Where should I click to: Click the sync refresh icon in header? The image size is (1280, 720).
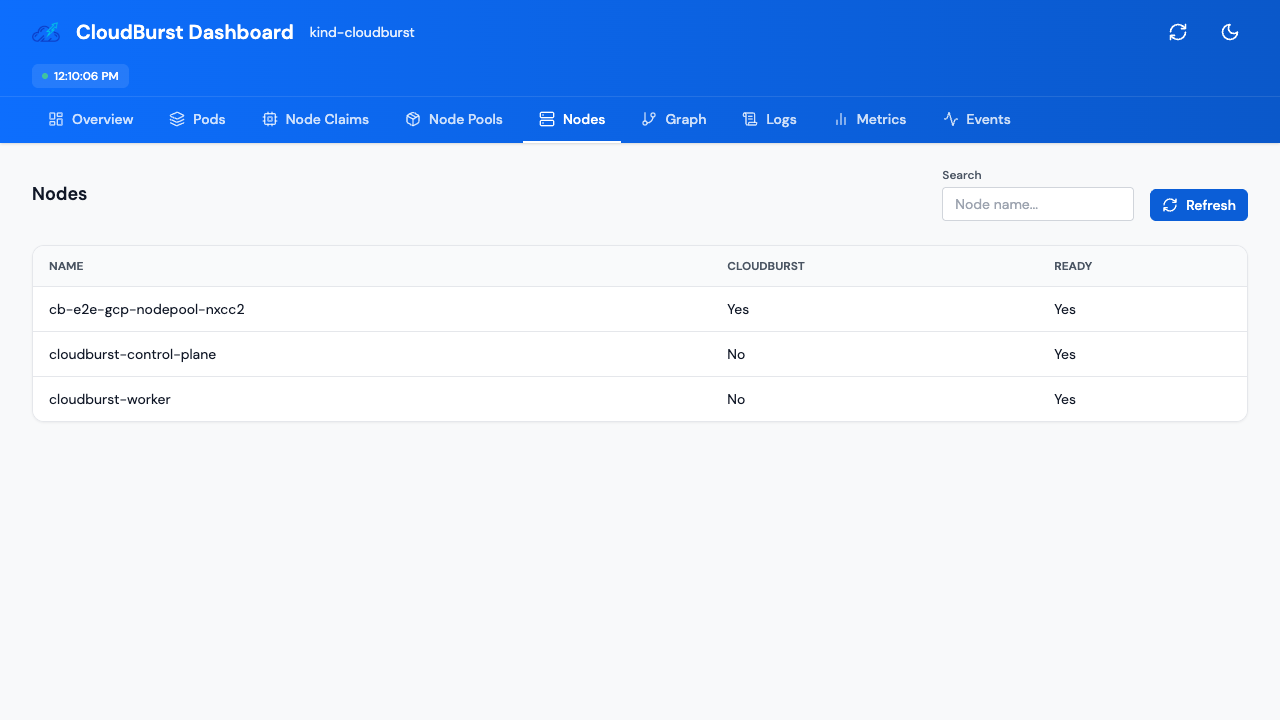coord(1178,32)
